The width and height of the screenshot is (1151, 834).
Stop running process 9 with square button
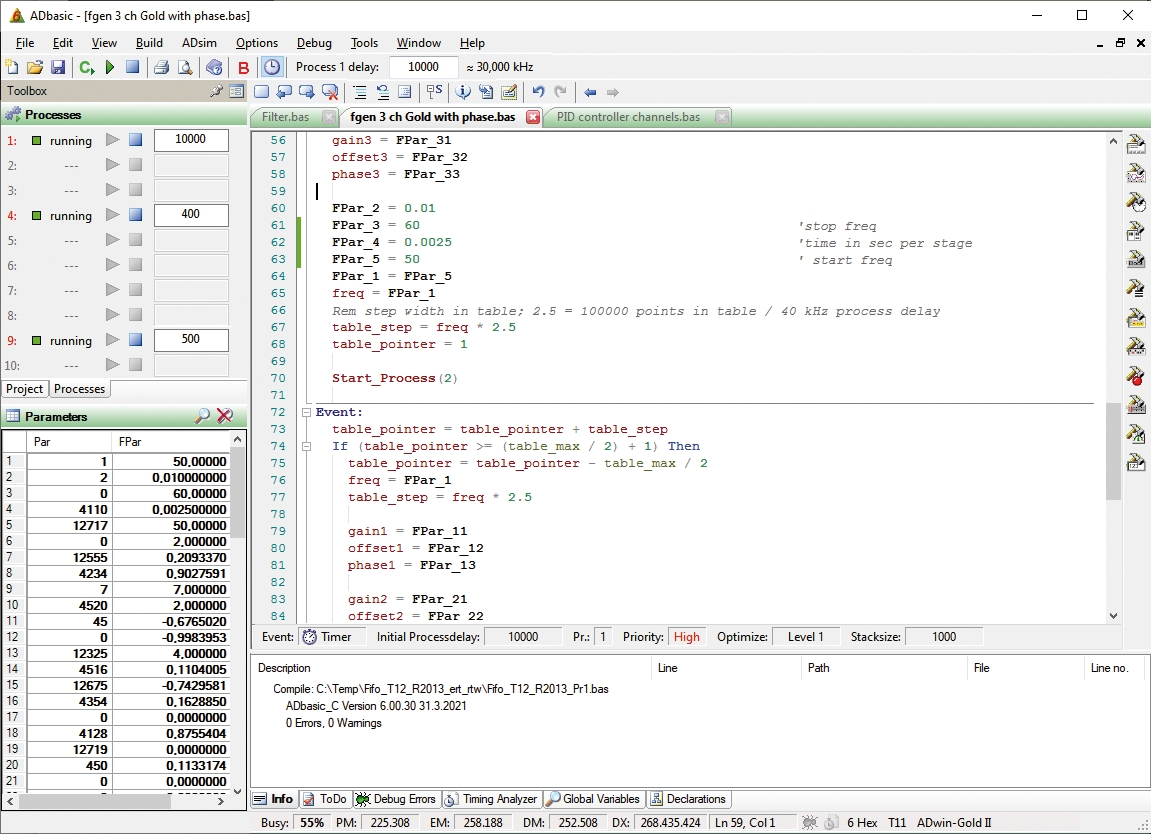tap(136, 340)
